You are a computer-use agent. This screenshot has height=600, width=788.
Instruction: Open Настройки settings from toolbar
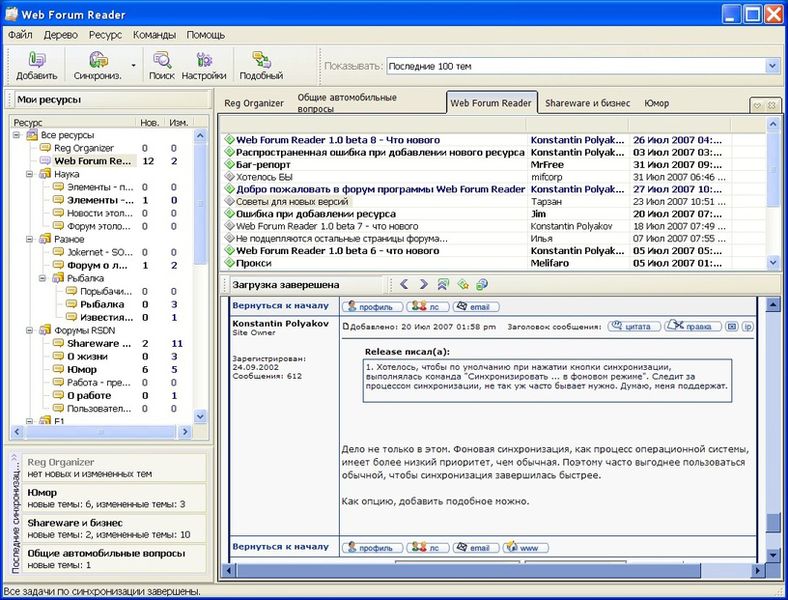[204, 65]
